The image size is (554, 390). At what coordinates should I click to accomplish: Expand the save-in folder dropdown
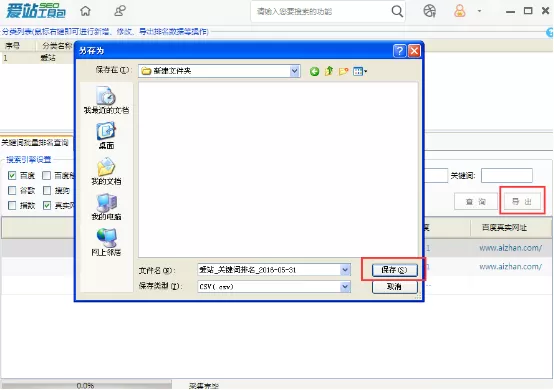294,71
